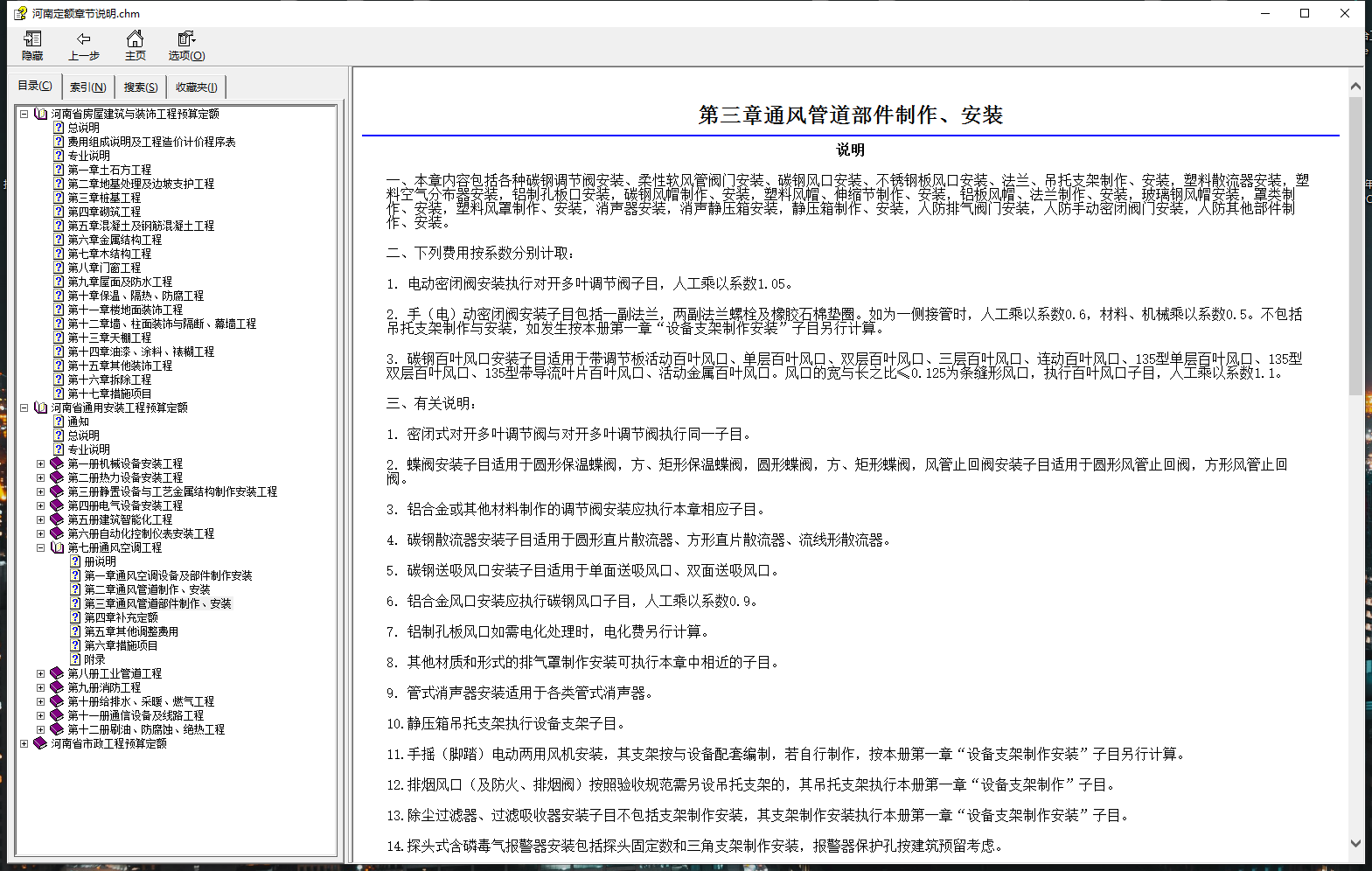Click the purple book icon of 第九册消防工程
The image size is (1372, 871).
click(57, 687)
